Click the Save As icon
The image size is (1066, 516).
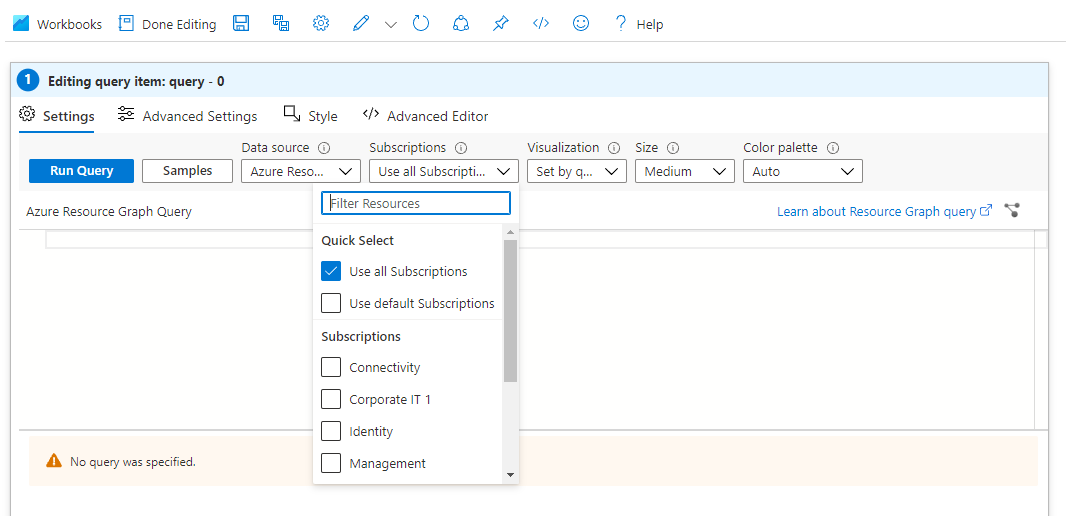click(281, 24)
